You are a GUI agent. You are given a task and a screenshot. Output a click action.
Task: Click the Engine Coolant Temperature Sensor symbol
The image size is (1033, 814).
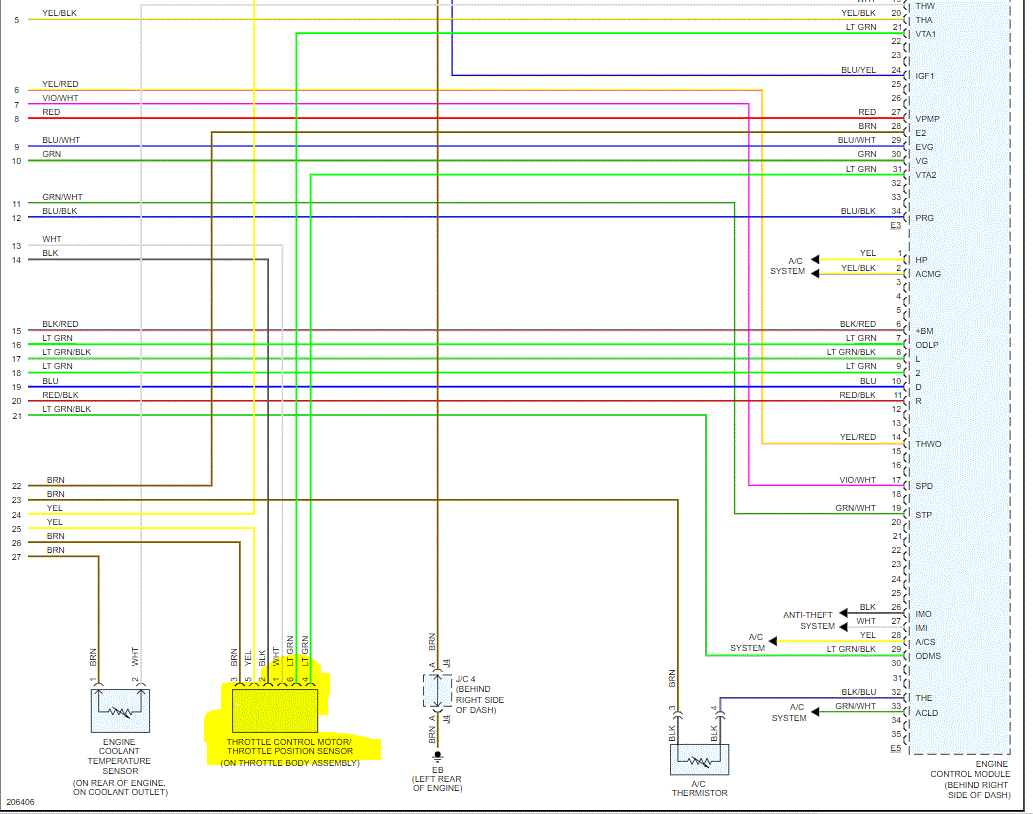pyautogui.click(x=120, y=711)
